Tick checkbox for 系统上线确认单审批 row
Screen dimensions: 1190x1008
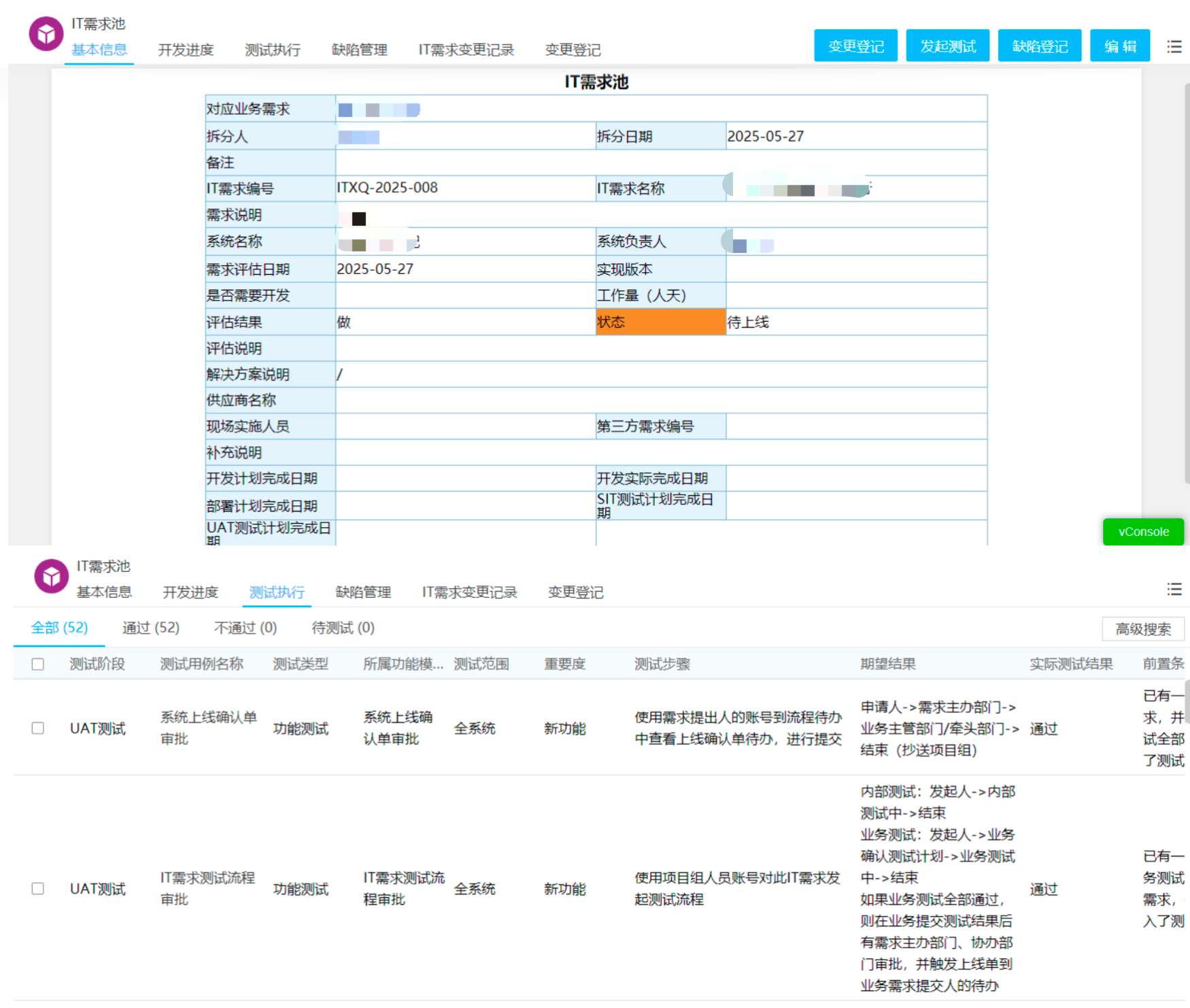38,728
